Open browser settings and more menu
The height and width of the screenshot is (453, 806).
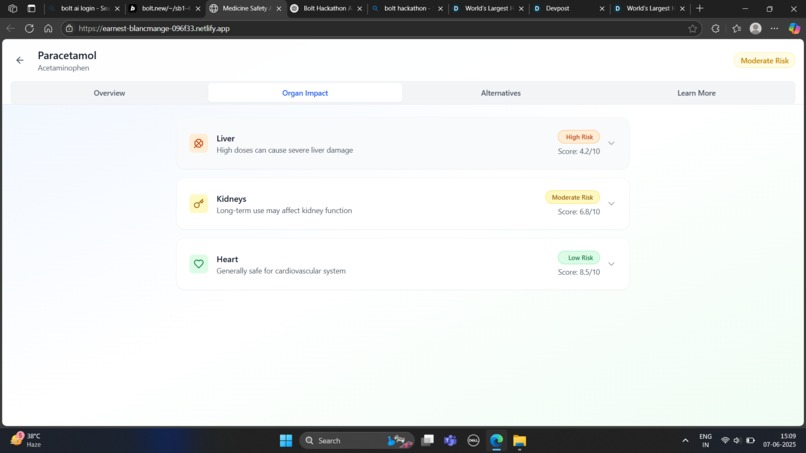tap(774, 29)
